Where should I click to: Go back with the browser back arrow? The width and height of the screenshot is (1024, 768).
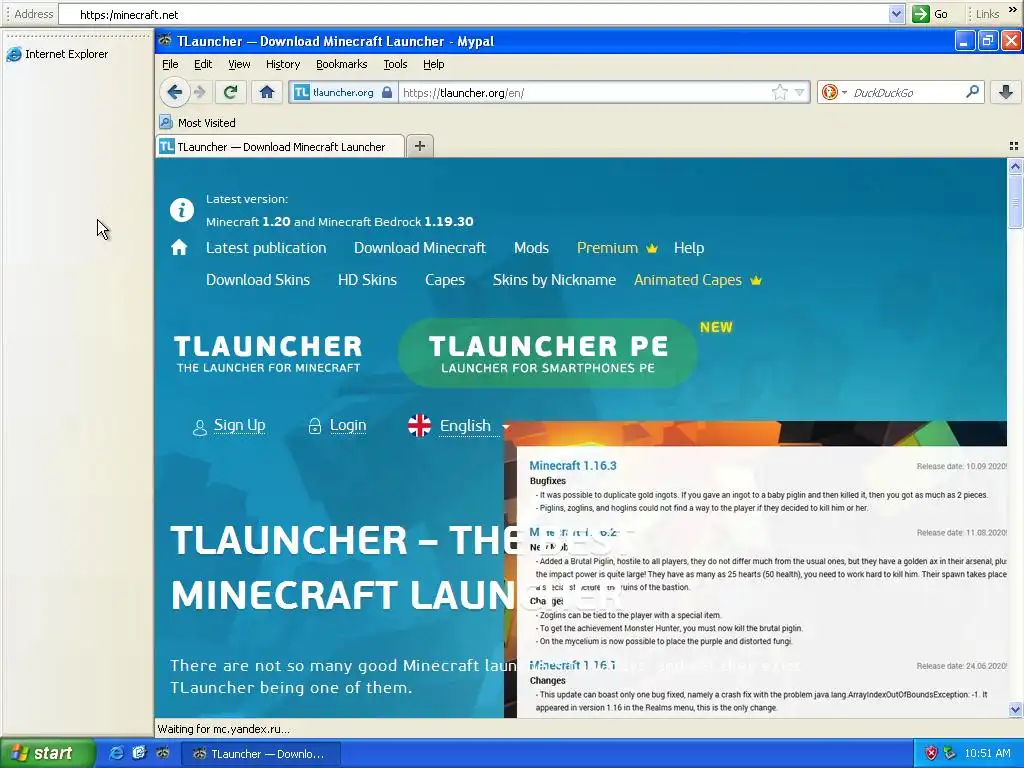coord(174,92)
